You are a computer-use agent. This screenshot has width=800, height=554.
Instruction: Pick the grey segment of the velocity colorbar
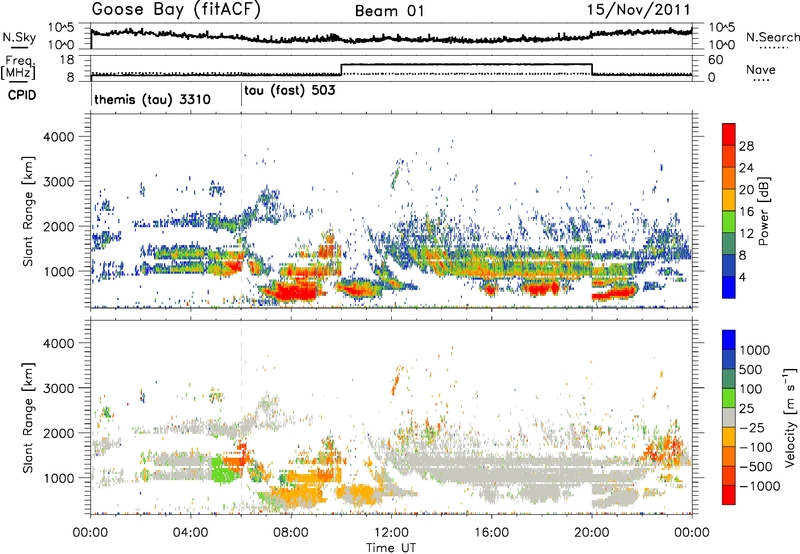tap(729, 417)
